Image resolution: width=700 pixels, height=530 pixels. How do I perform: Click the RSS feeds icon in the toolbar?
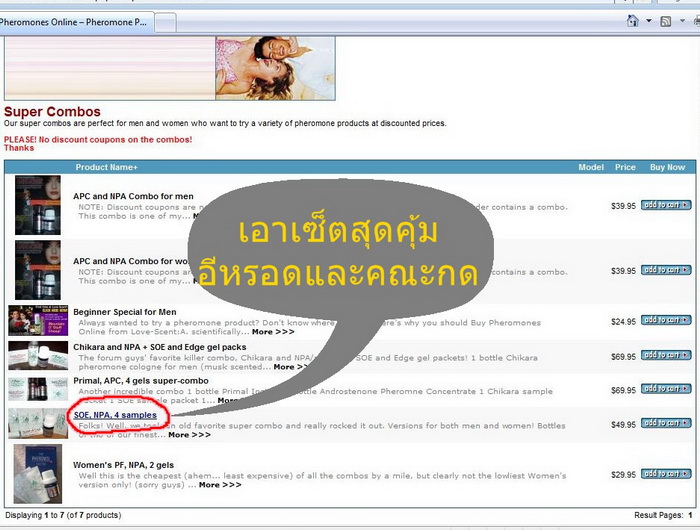point(666,21)
